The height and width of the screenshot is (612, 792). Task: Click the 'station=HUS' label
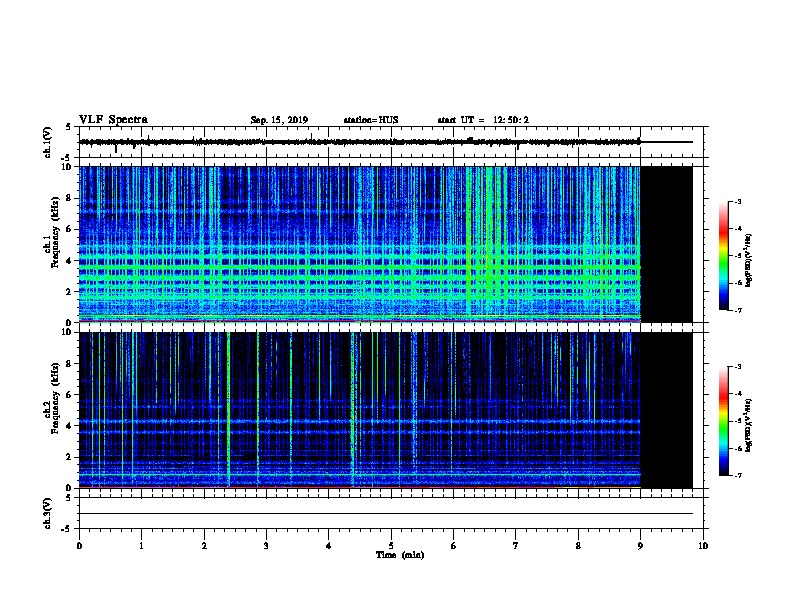371,120
